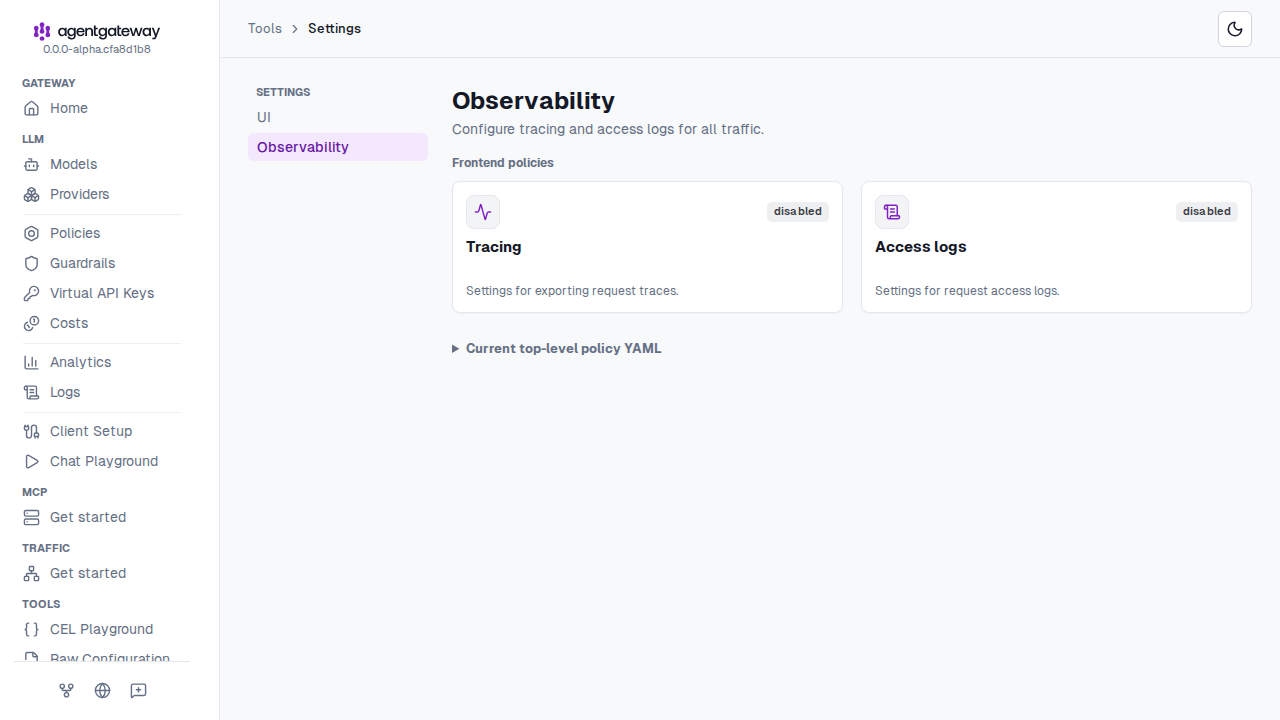Screen dimensions: 1280x720
Task: Open CEL Playground in sidebar
Action: point(102,629)
